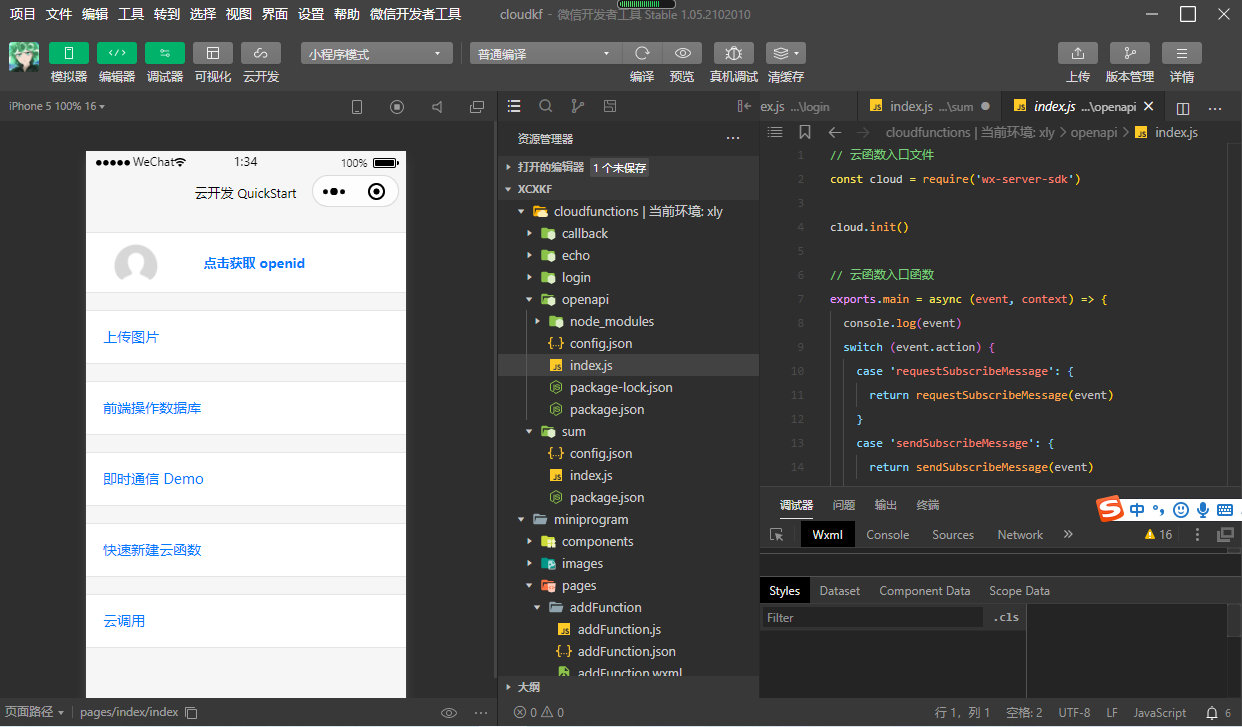Click the bookmark icon in the breadcrumb bar
1242x727 pixels.
point(805,132)
